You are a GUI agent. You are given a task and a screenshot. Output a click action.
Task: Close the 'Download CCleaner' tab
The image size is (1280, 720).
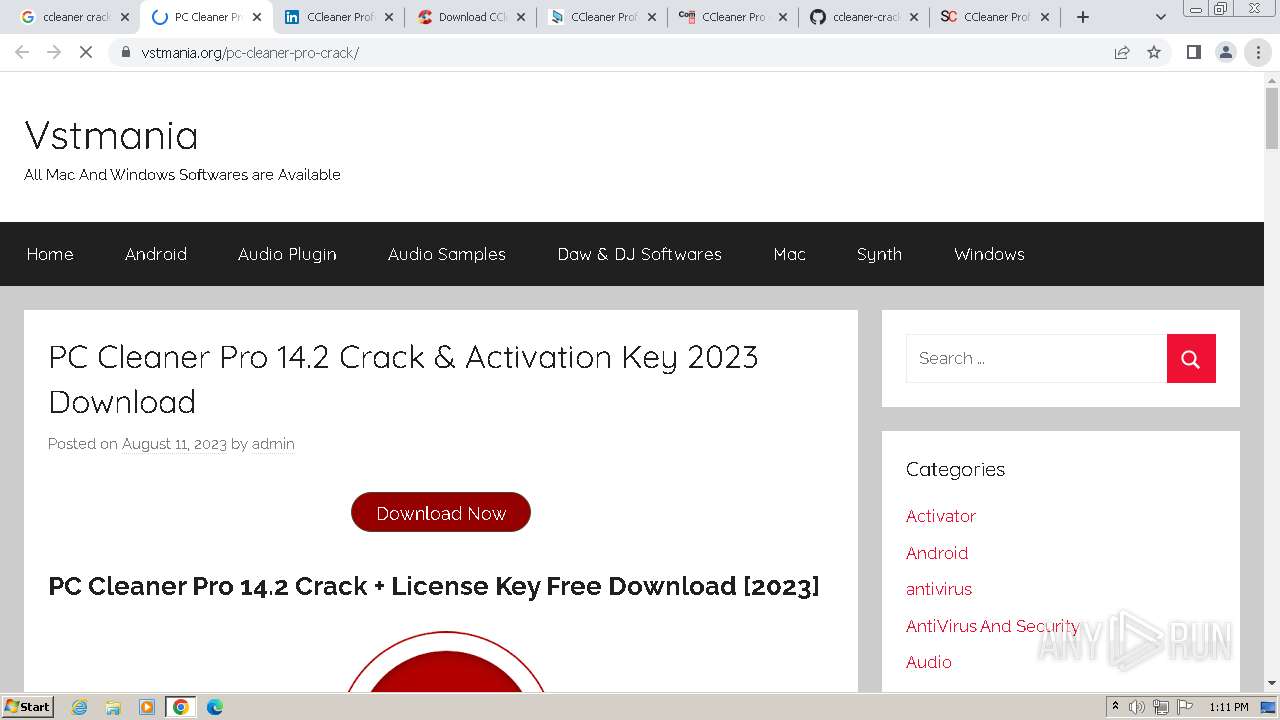521,17
